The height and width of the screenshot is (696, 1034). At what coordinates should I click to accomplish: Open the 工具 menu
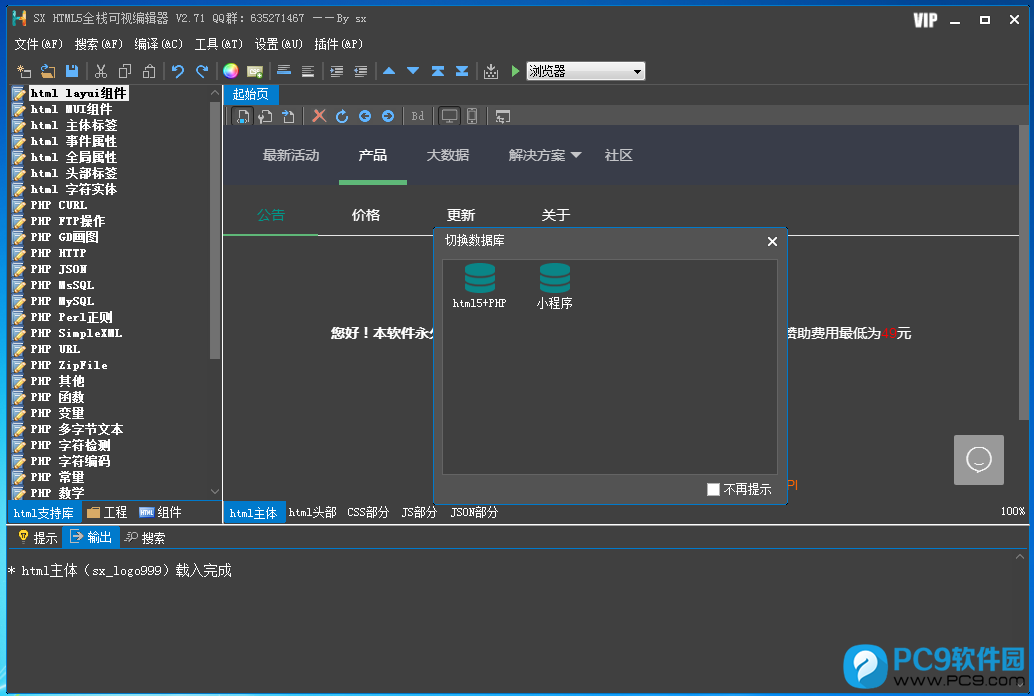(218, 44)
